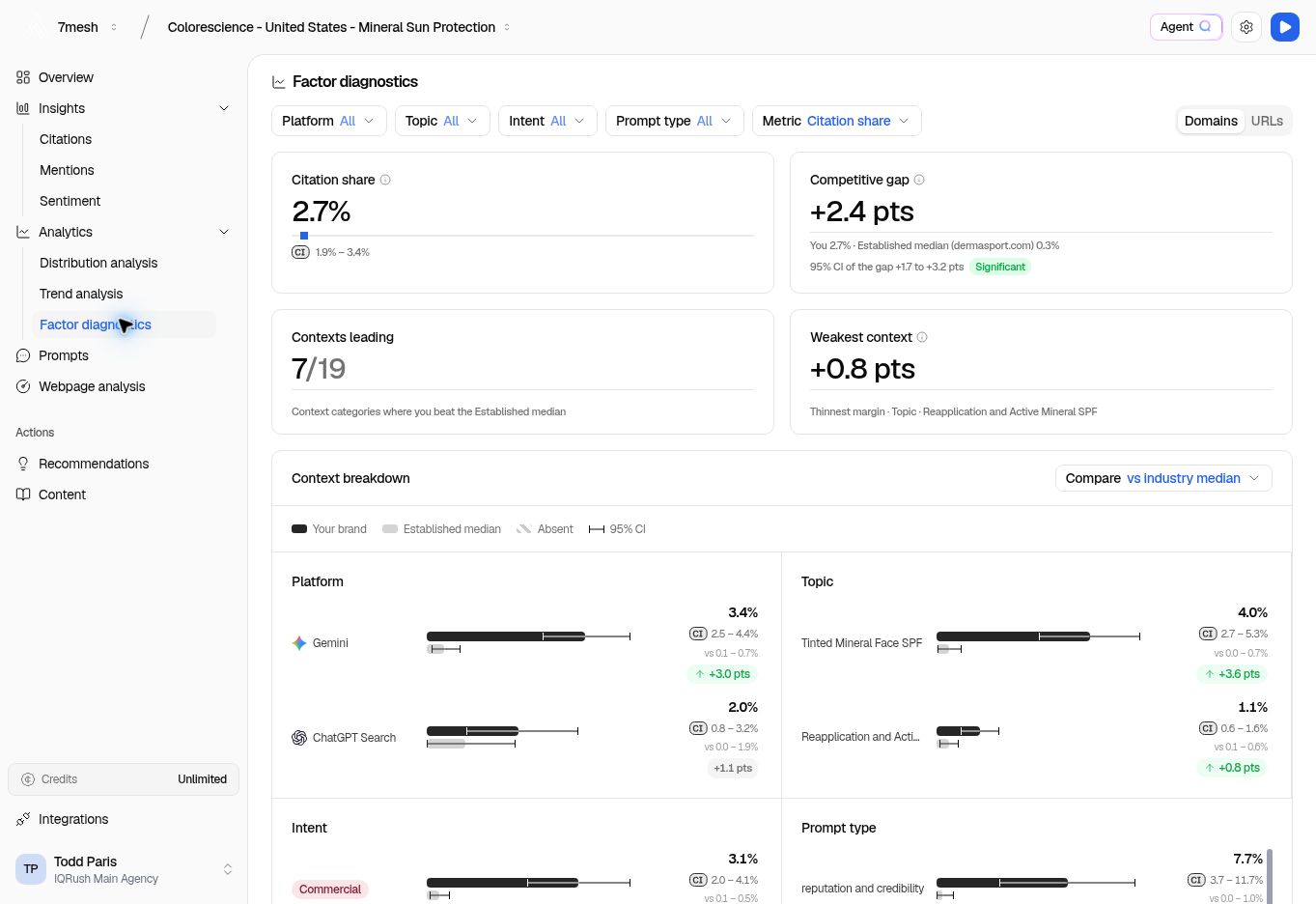This screenshot has width=1316, height=904.
Task: Click the Insights bar chart icon
Action: (x=23, y=108)
